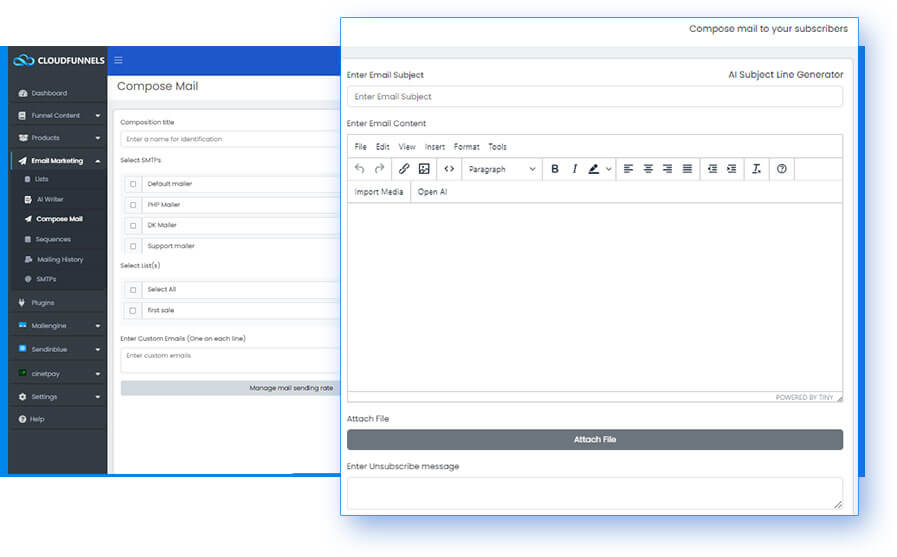Open Dashboard from the sidebar
Viewport: 897px width, 557px height.
pos(49,93)
